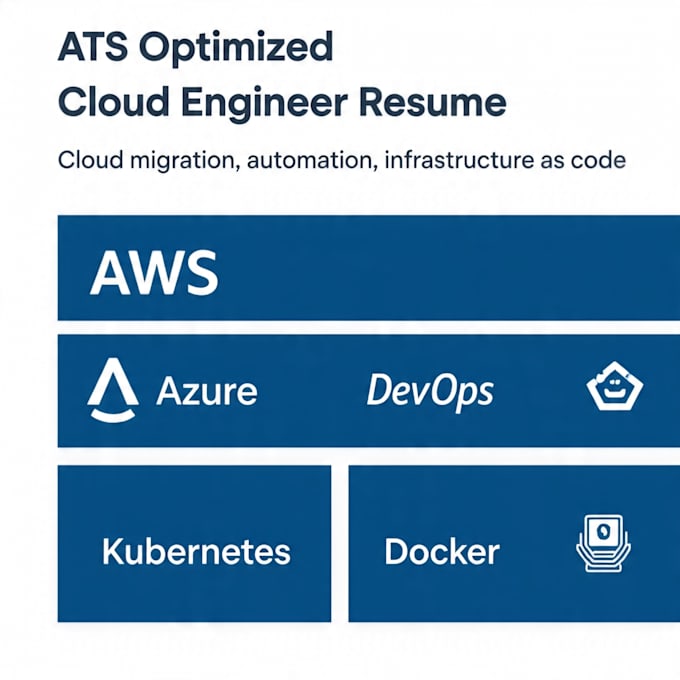This screenshot has width=680, height=680.
Task: Click the smiling pentagon icon beside DevOps
Action: 615,386
